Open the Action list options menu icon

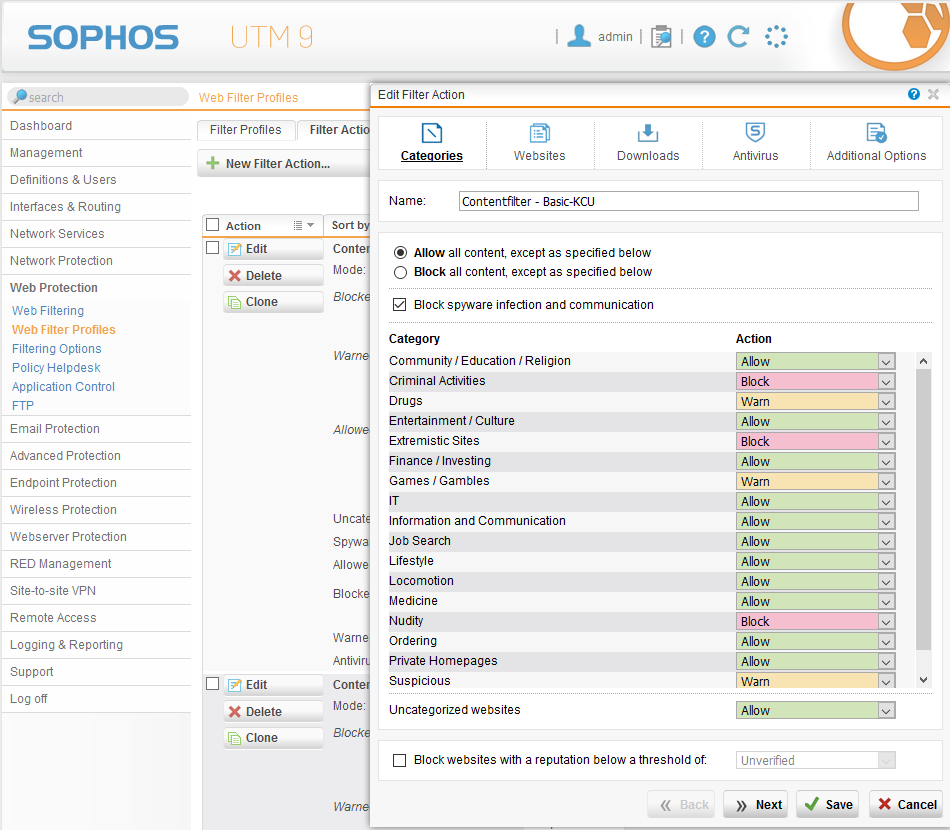point(304,225)
